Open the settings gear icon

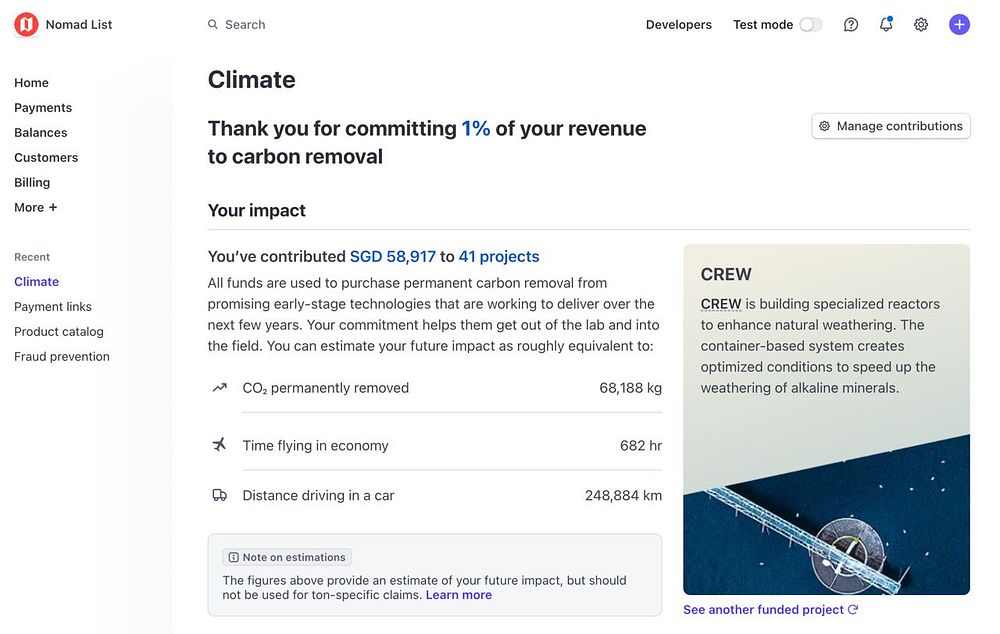(x=921, y=25)
